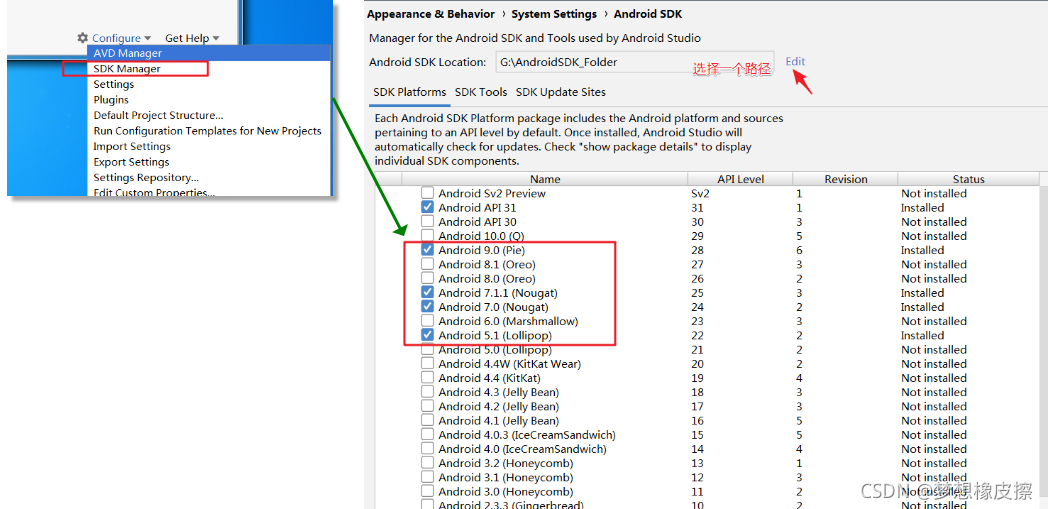Uncheck the Android 5.1 (Lollipop) checkbox

click(428, 335)
